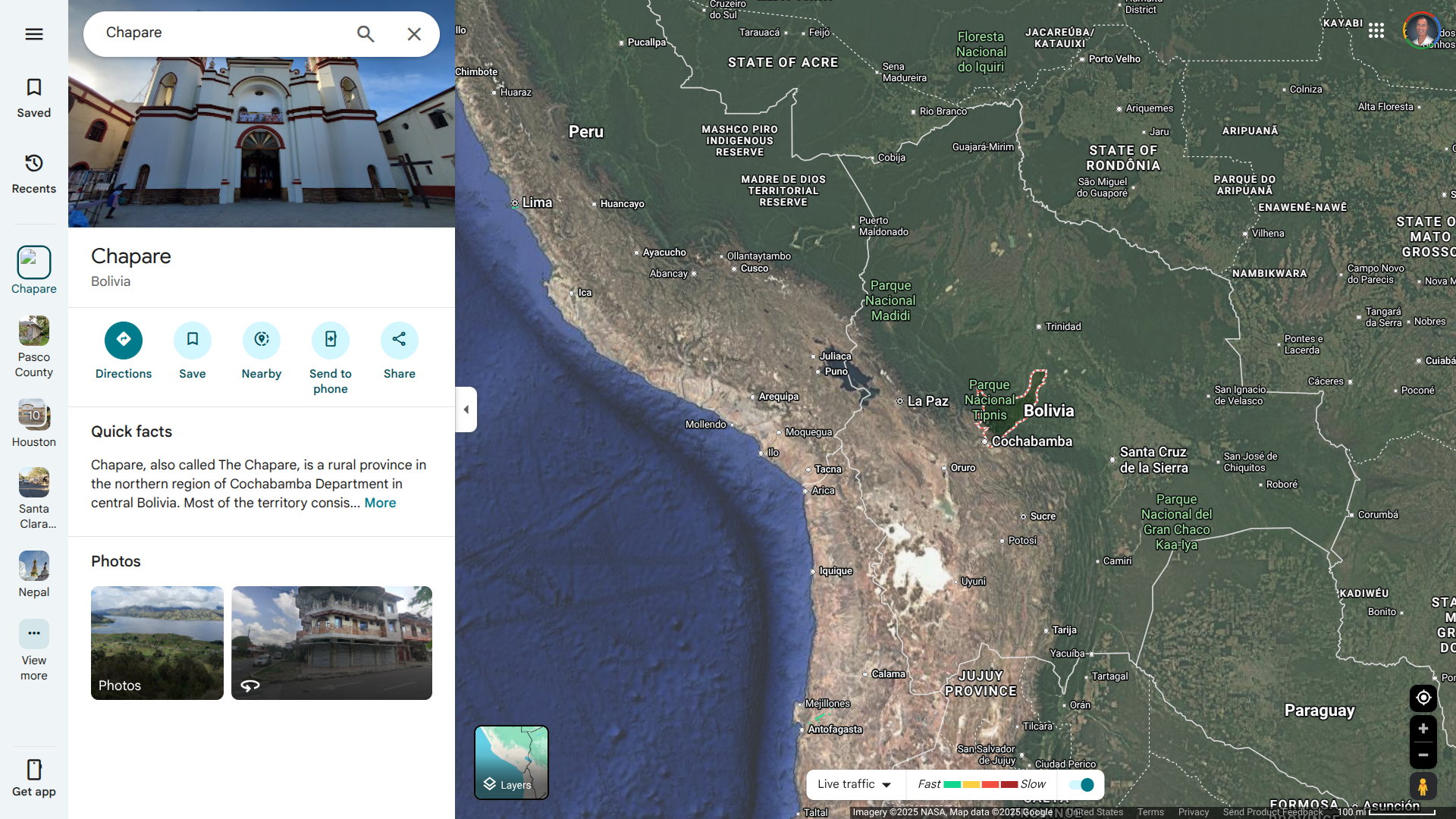Open the hamburger main menu
This screenshot has height=819, width=1456.
click(x=33, y=34)
